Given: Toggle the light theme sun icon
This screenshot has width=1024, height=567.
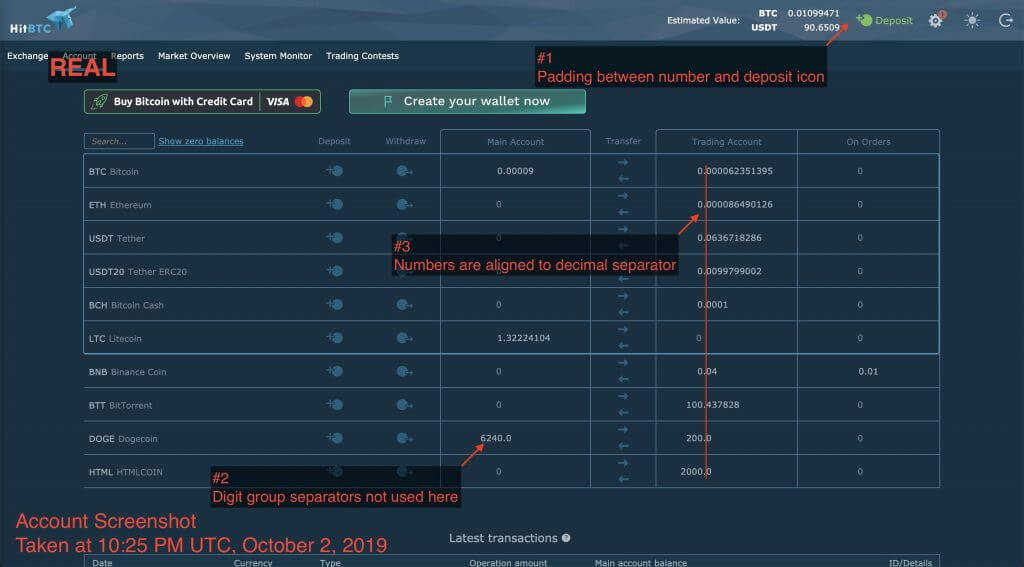Looking at the screenshot, I should click(x=972, y=20).
